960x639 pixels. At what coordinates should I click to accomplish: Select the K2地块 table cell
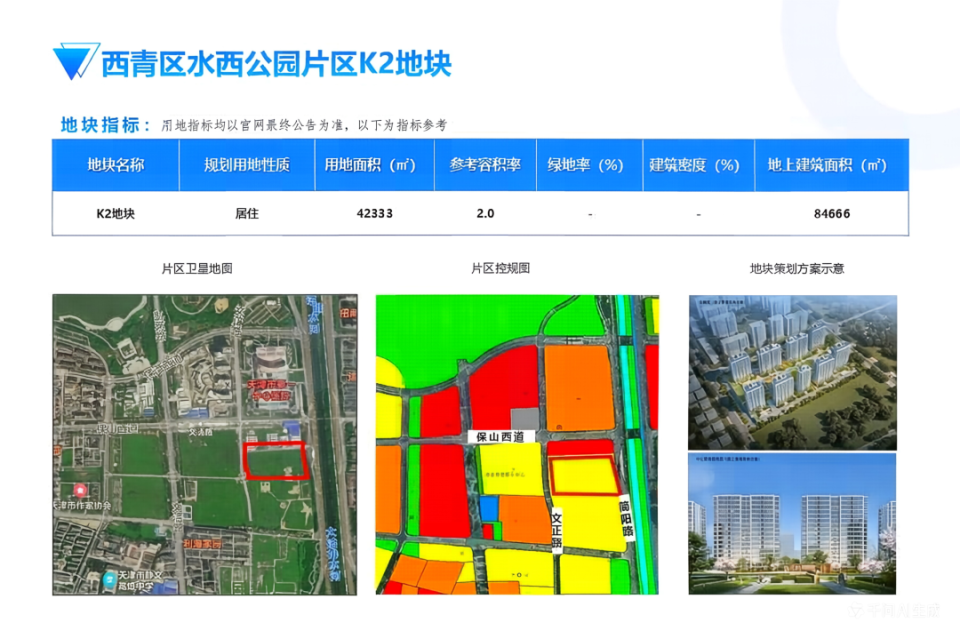116,214
